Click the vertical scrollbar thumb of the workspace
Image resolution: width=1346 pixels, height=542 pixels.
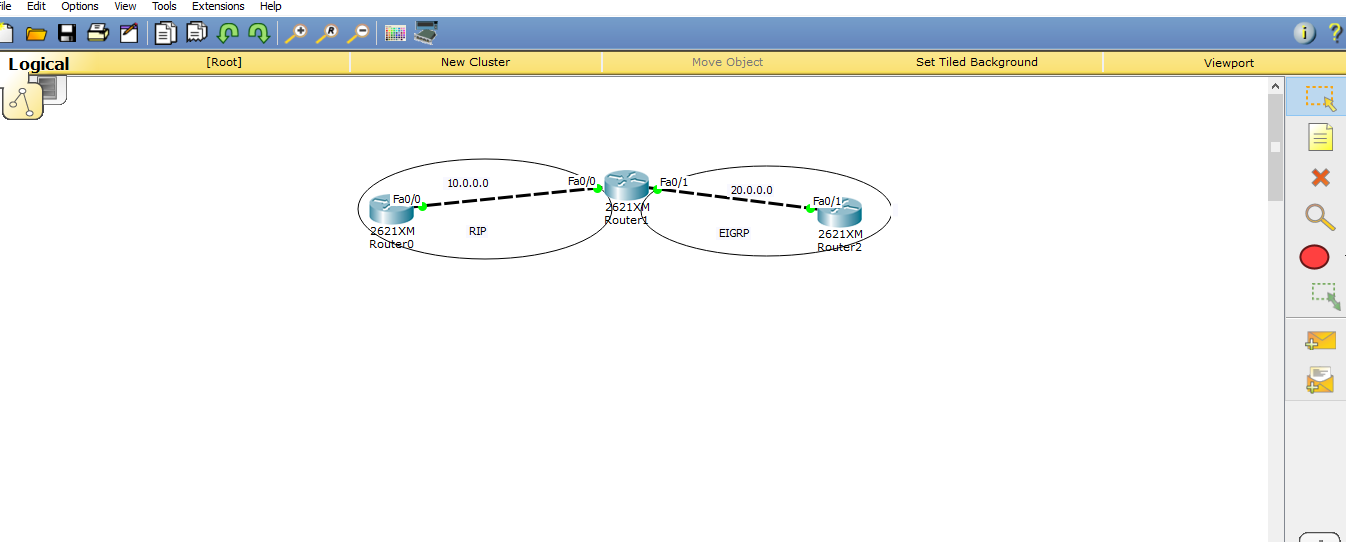pos(1275,148)
